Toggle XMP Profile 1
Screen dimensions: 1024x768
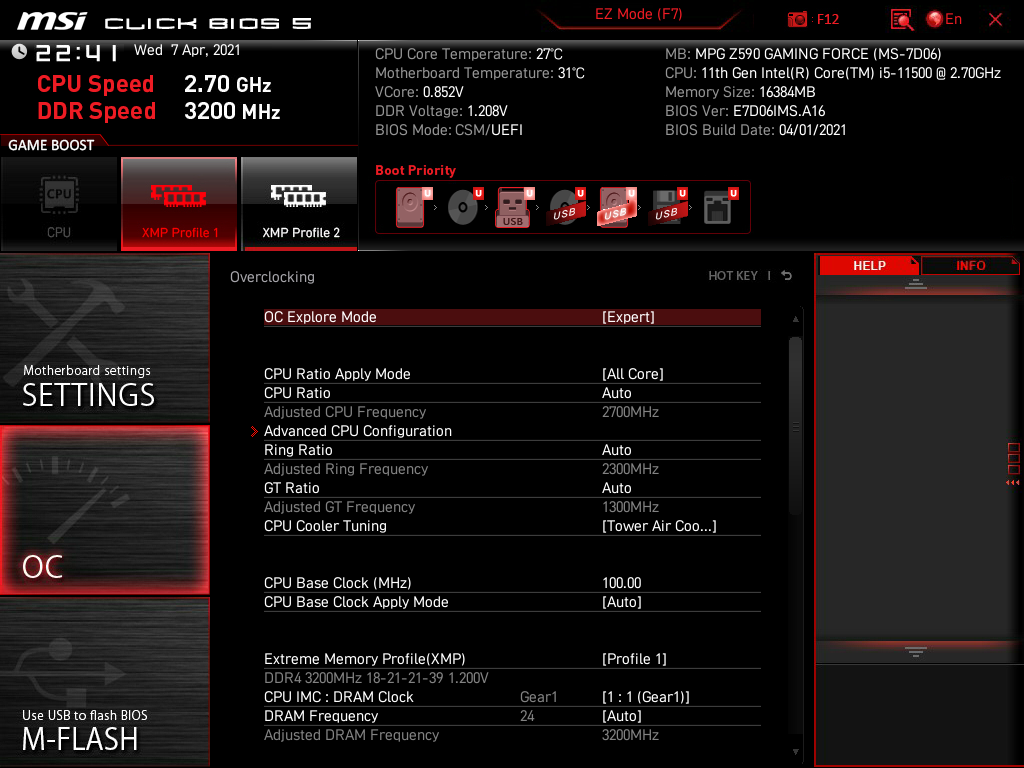pyautogui.click(x=179, y=203)
